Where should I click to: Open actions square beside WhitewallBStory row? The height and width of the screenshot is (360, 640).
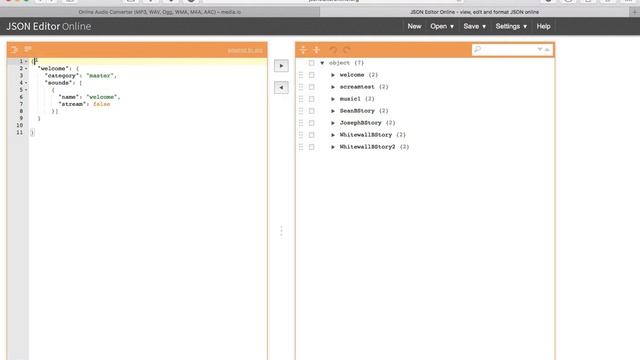click(x=311, y=135)
